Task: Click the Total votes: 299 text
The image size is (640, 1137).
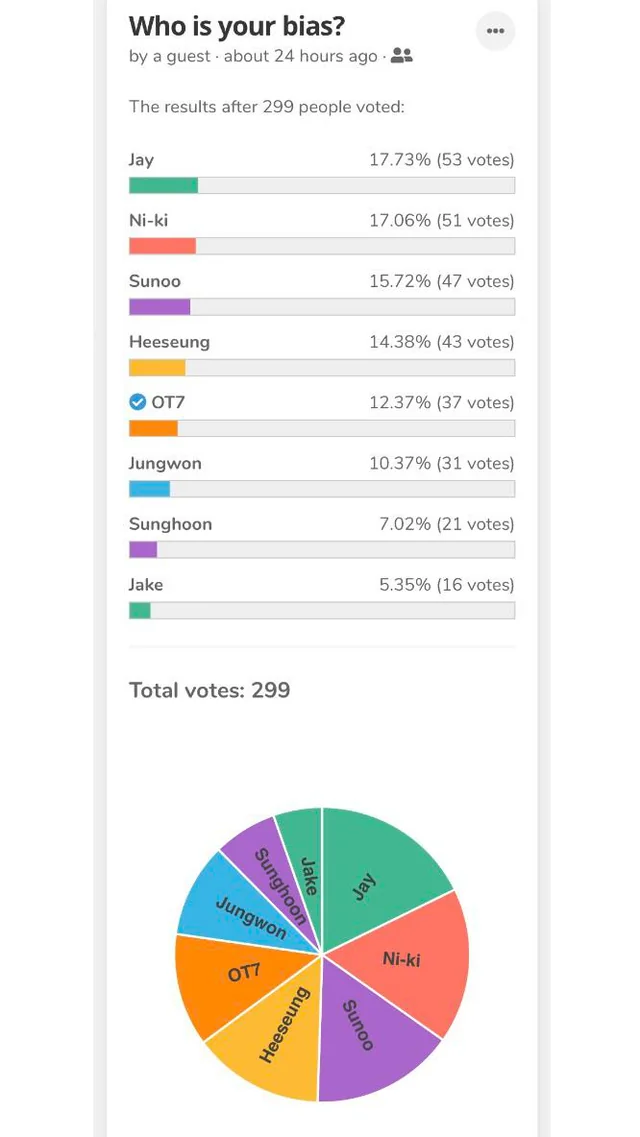Action: point(208,690)
